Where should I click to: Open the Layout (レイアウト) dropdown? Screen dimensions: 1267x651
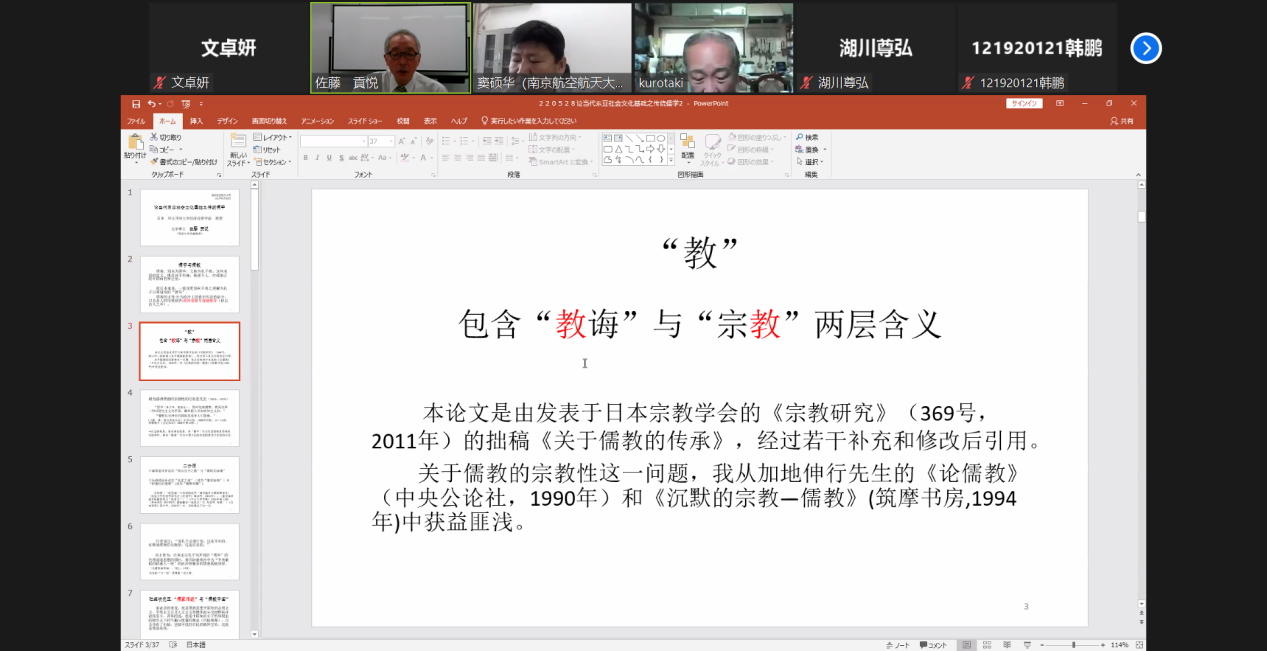click(x=271, y=137)
